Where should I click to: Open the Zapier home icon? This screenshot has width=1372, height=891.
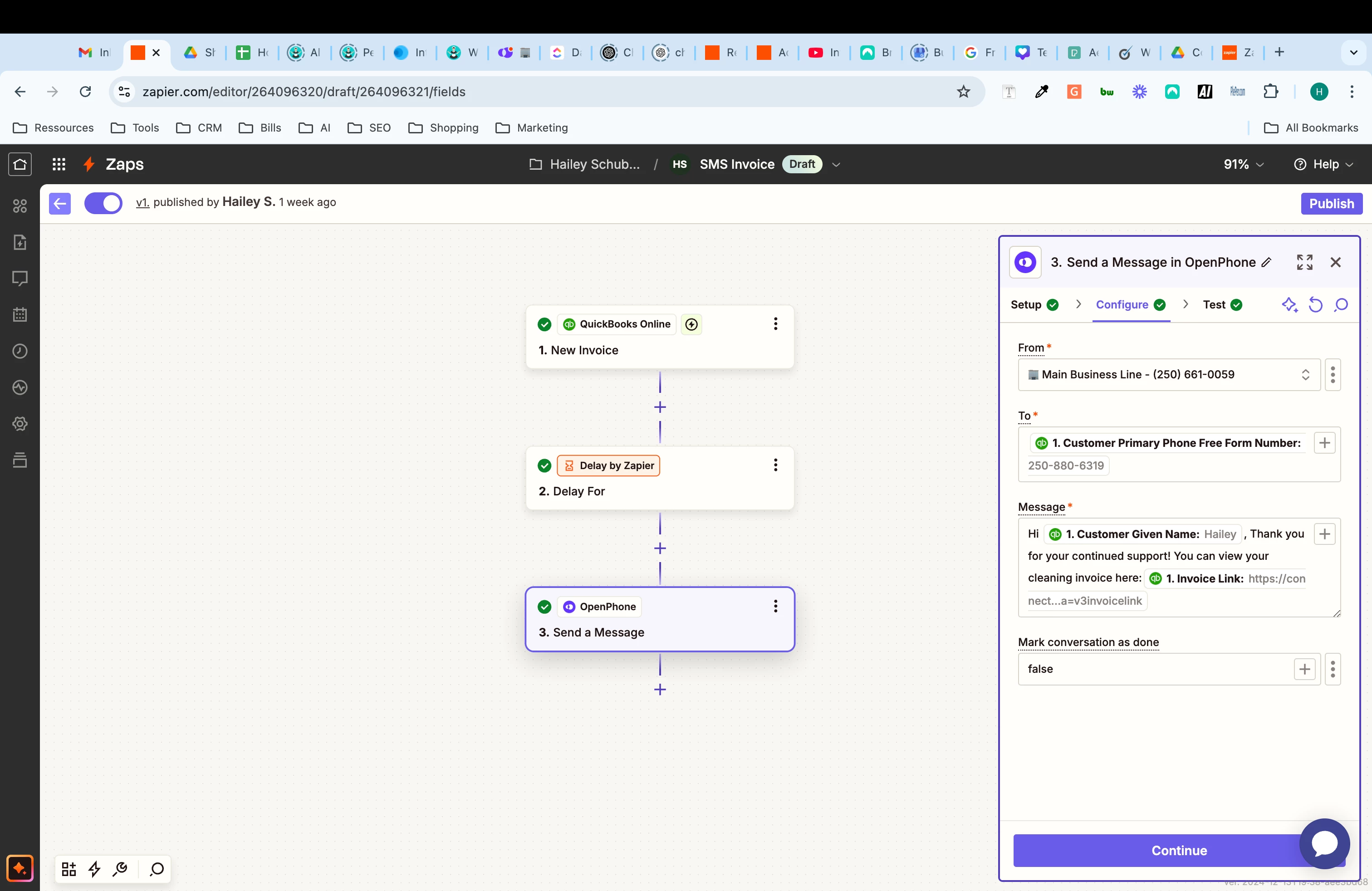click(20, 164)
